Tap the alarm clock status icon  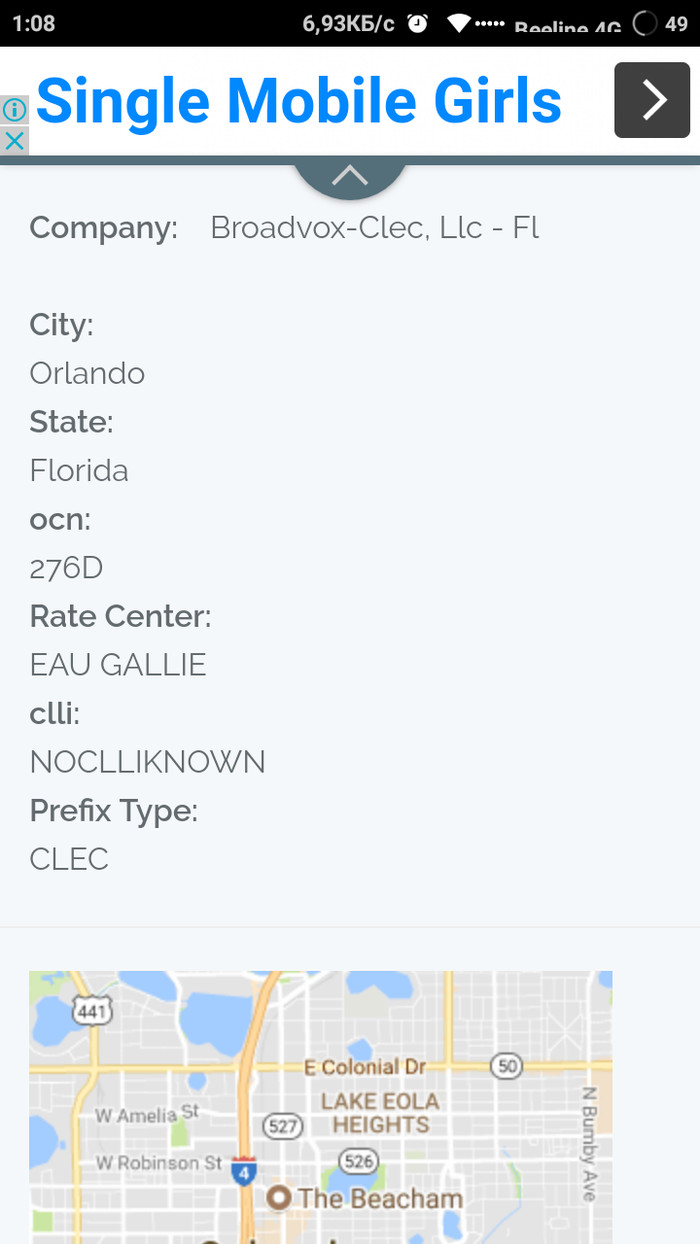(417, 23)
